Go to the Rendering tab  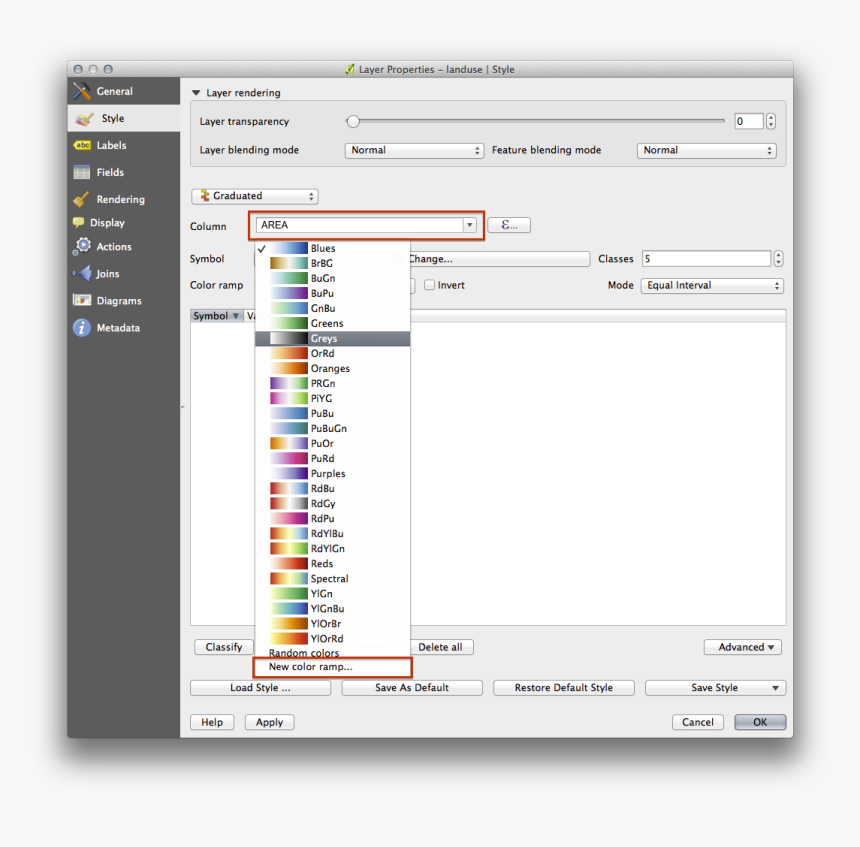[124, 199]
